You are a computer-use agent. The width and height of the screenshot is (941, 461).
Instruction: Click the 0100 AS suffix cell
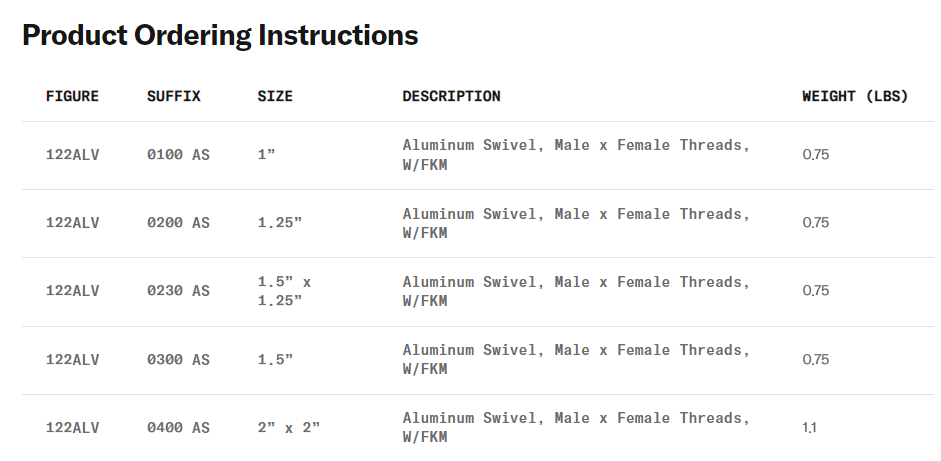(178, 155)
